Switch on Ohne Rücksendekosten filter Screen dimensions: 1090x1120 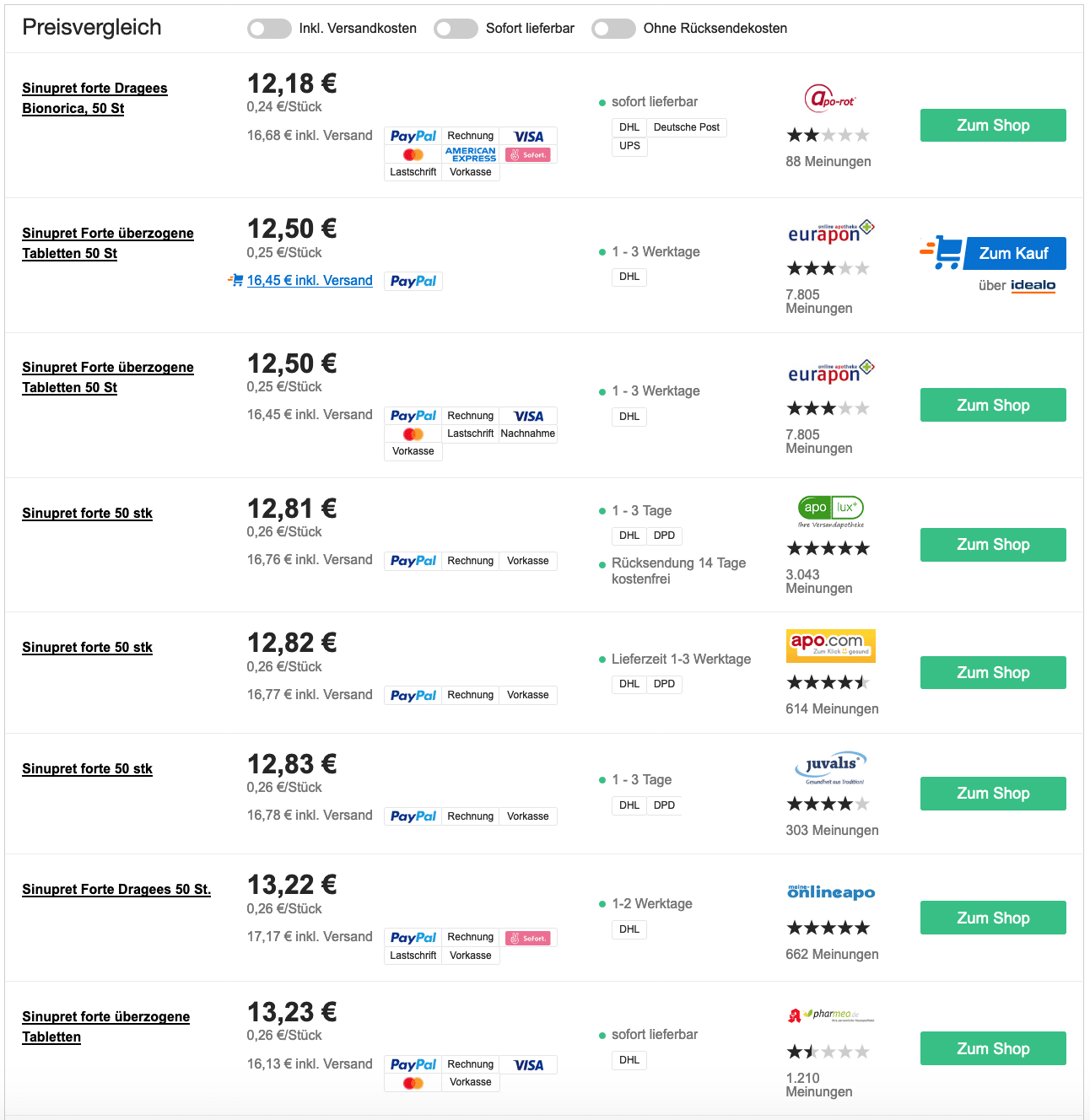tap(613, 29)
